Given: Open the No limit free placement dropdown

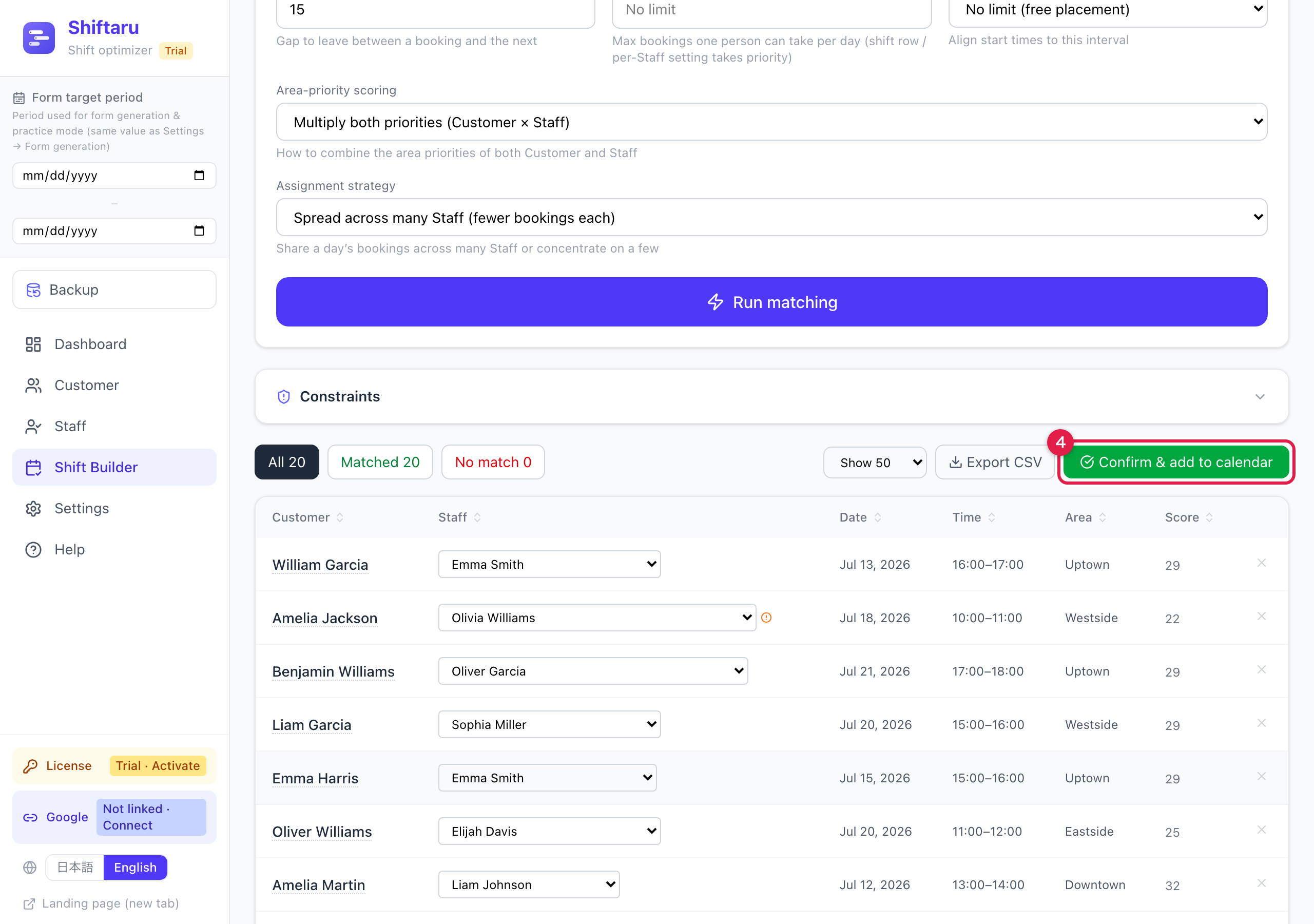Looking at the screenshot, I should tap(1107, 10).
